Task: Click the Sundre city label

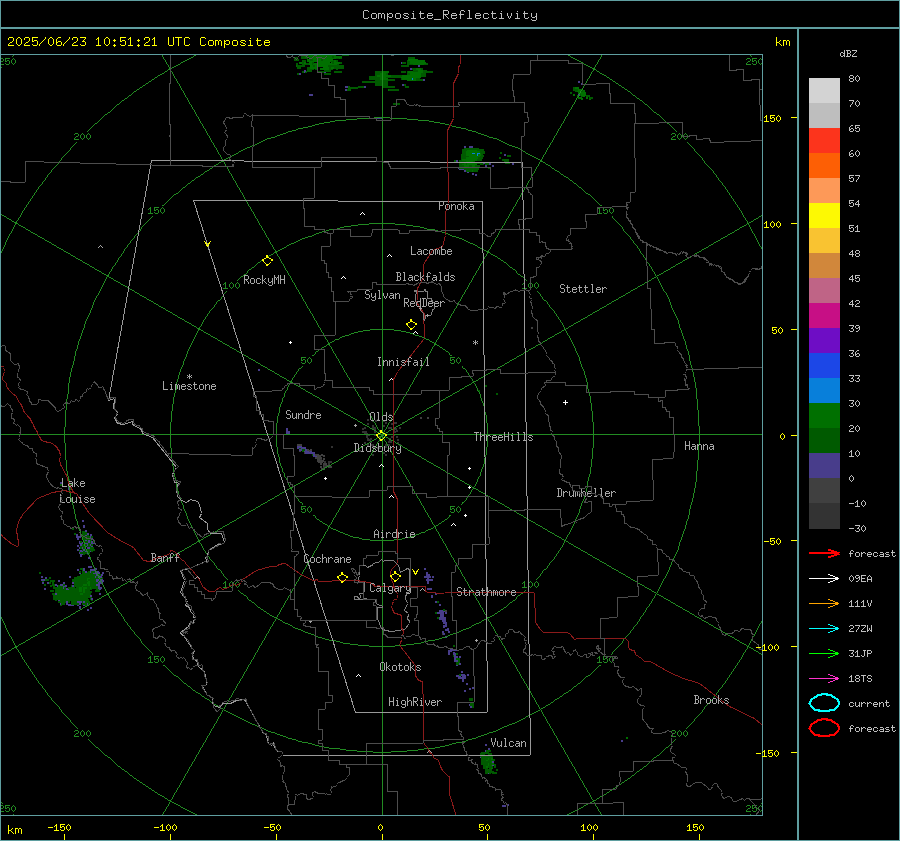Action: [303, 414]
